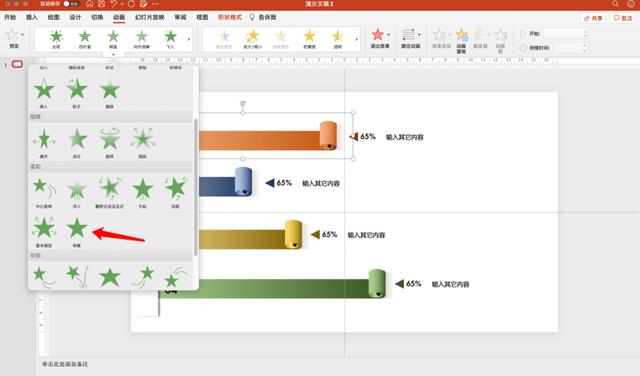This screenshot has width=640, height=376.
Task: Click the 批注 (Comments) button
Action: pos(623,18)
